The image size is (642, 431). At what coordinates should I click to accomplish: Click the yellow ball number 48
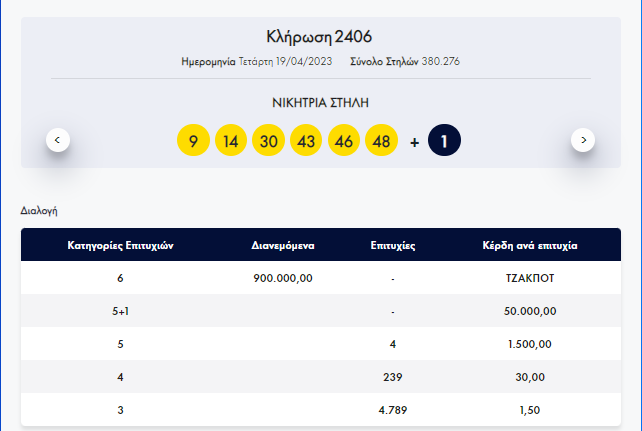[382, 141]
